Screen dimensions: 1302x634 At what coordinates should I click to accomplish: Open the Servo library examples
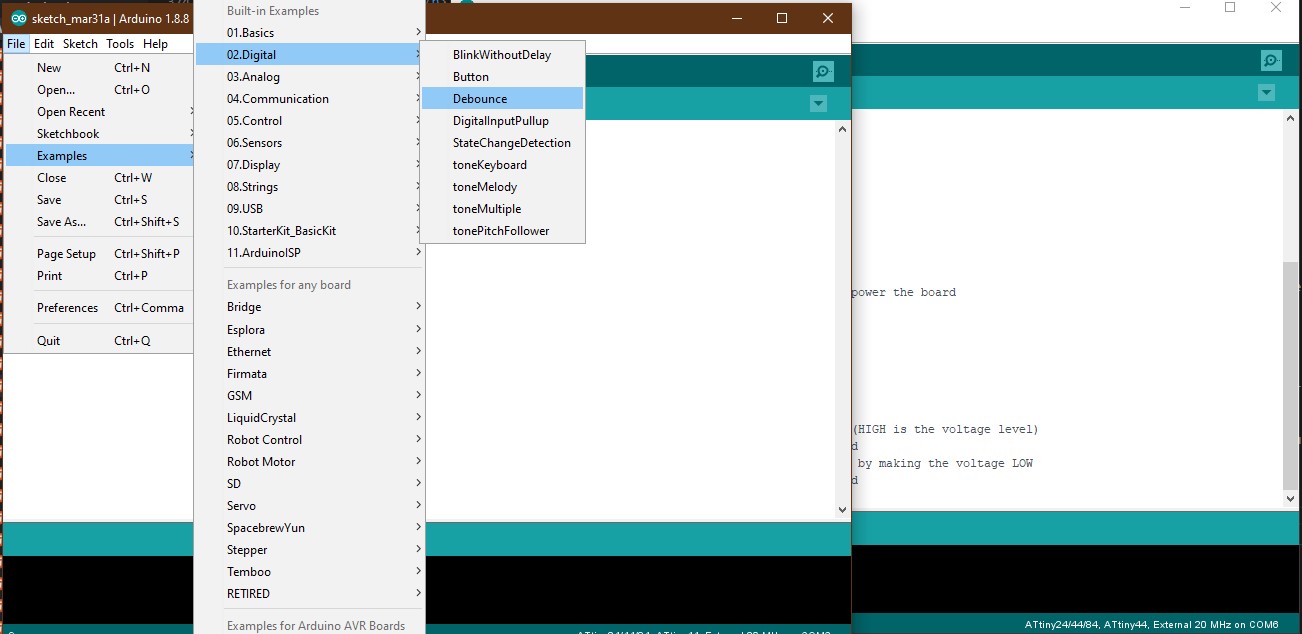pos(310,506)
